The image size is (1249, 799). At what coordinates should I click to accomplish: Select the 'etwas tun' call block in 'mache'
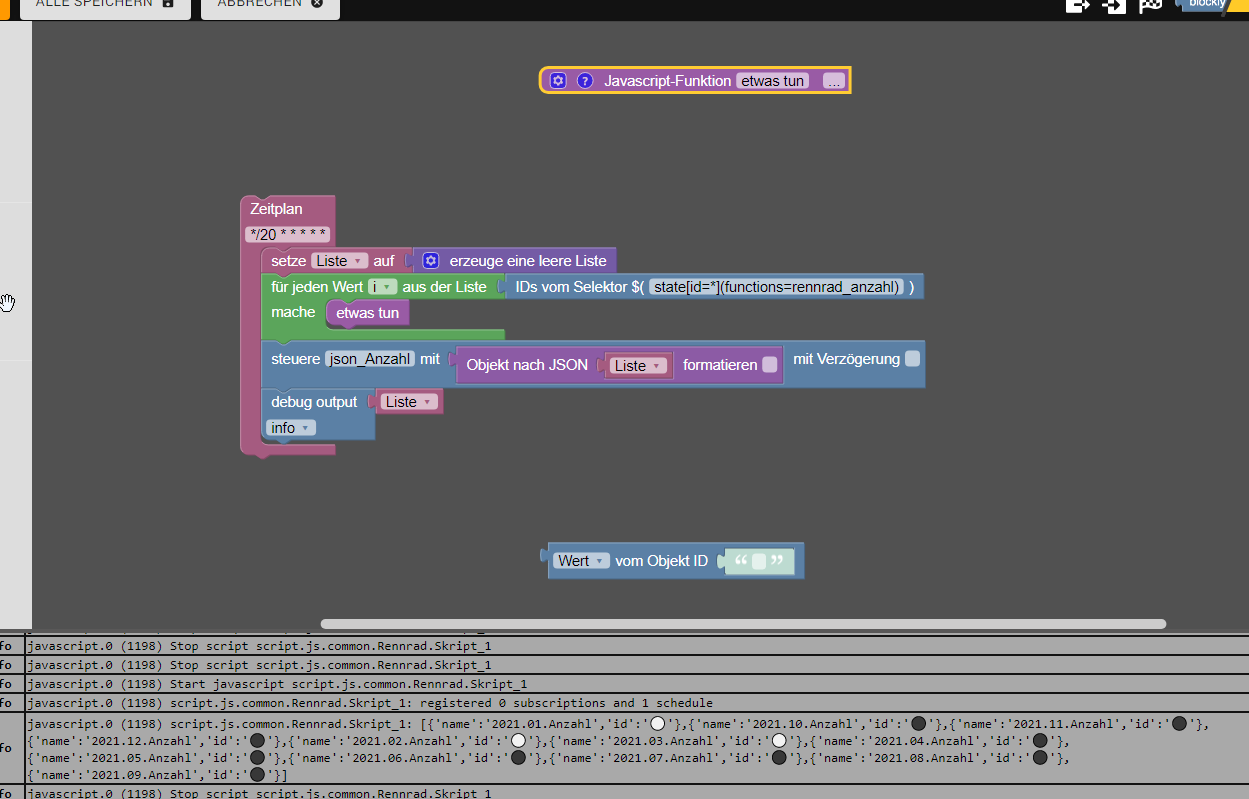[367, 313]
